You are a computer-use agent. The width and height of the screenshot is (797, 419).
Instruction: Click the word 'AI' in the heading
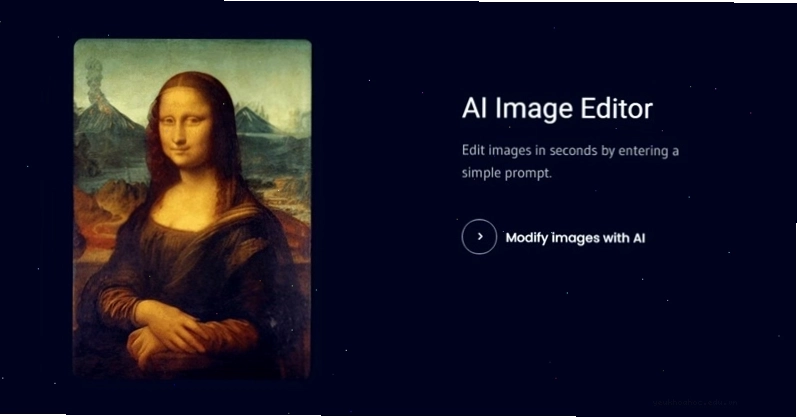pyautogui.click(x=474, y=108)
